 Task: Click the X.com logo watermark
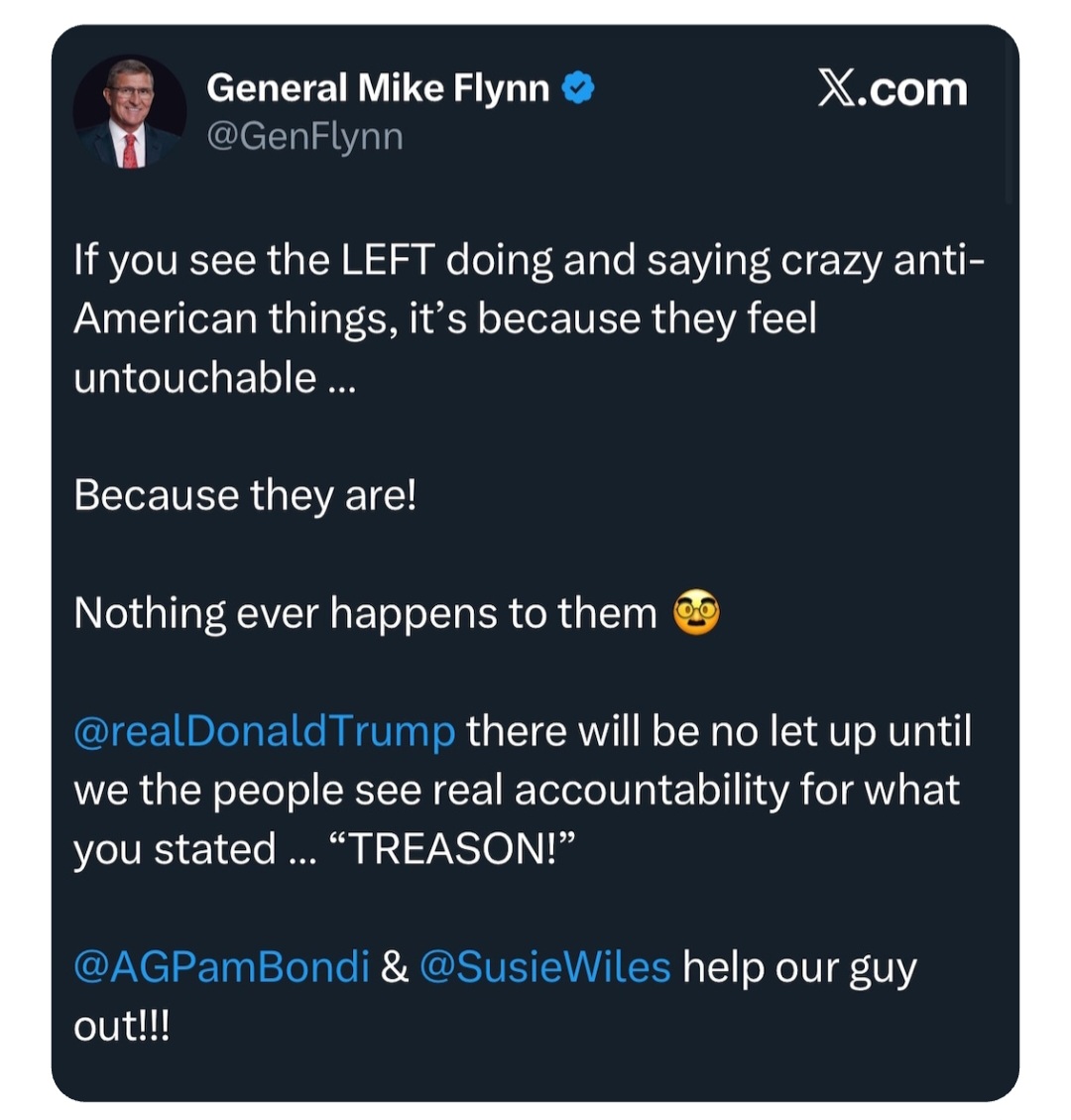click(x=892, y=88)
